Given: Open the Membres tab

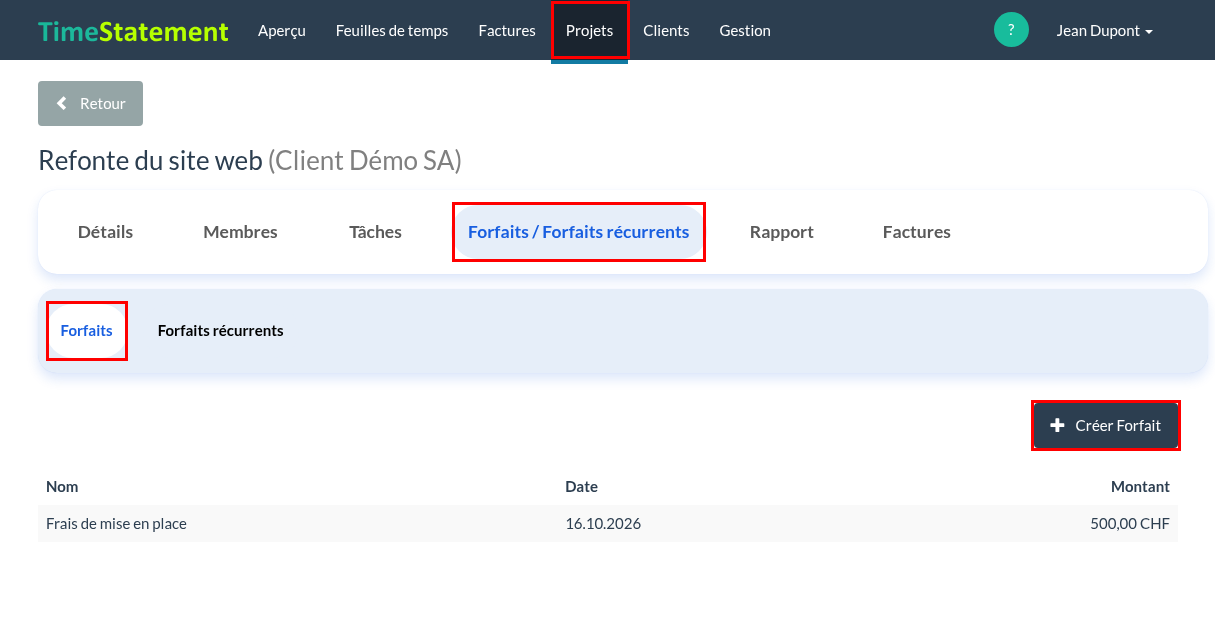Looking at the screenshot, I should coord(240,232).
